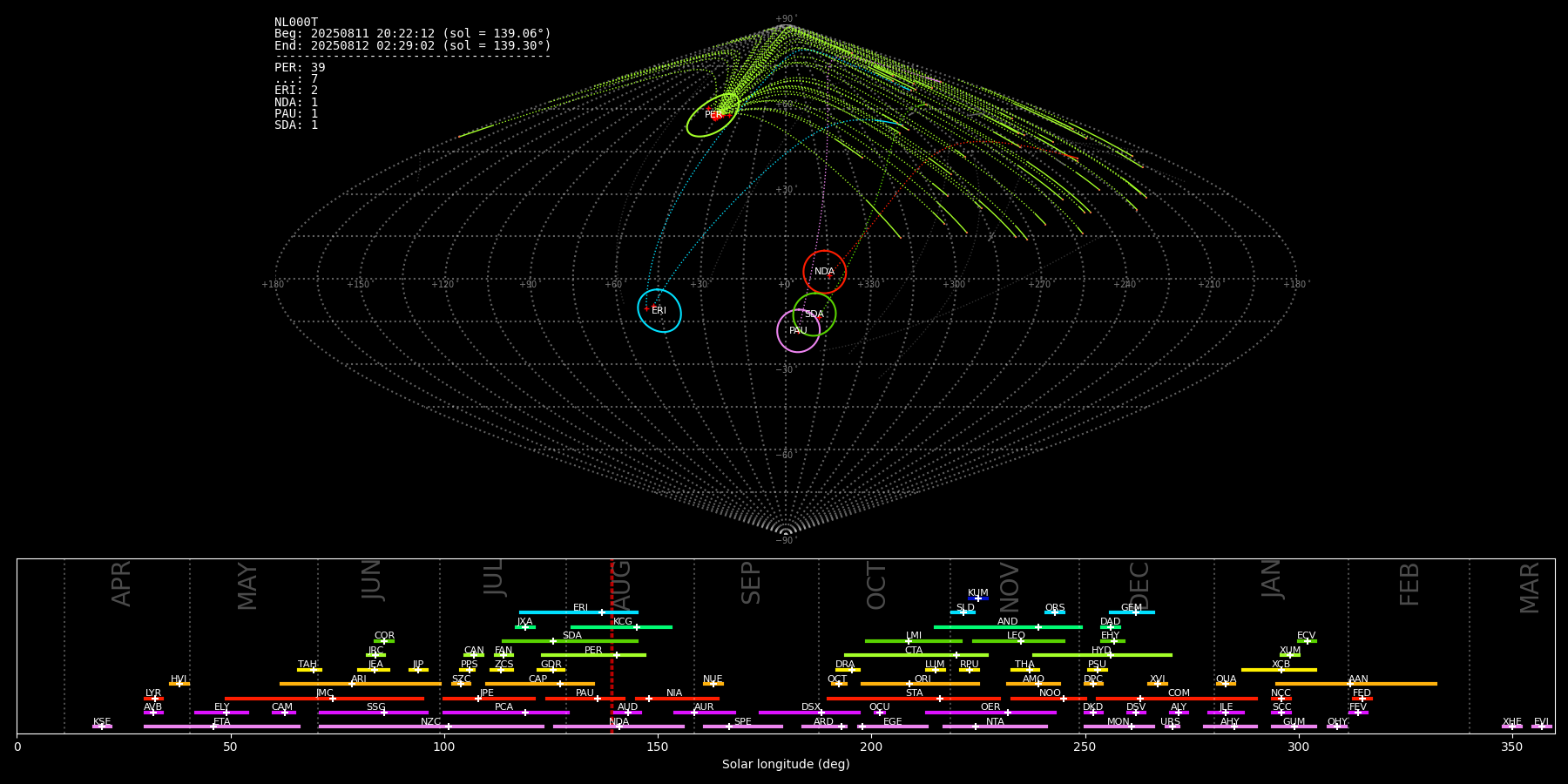Click the KUM shower bar in timeline
The height and width of the screenshot is (784, 1568).
click(x=978, y=598)
